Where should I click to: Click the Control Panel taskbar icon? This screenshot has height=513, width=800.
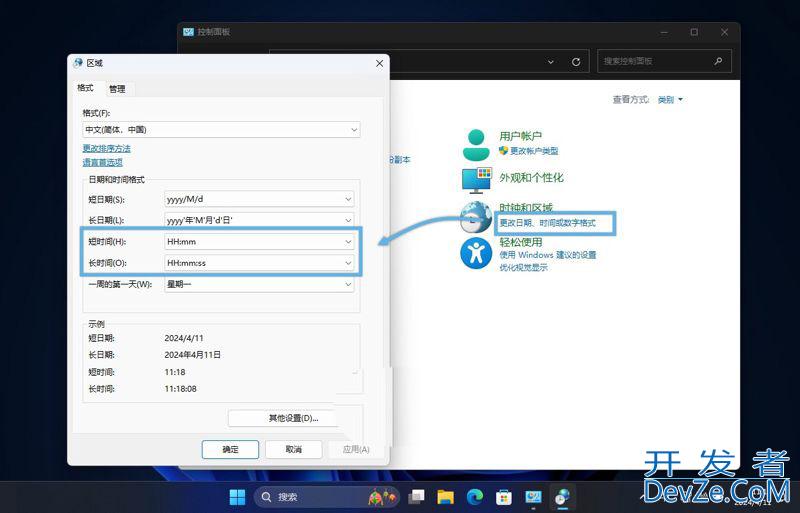pyautogui.click(x=533, y=497)
